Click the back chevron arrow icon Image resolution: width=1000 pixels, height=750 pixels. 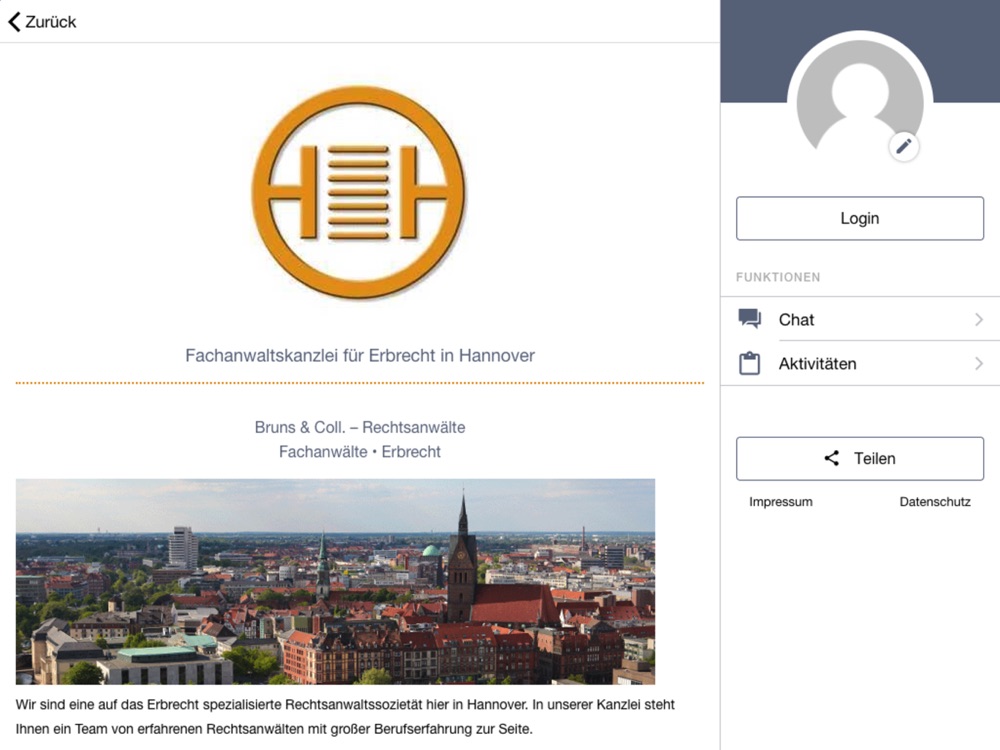tap(14, 21)
